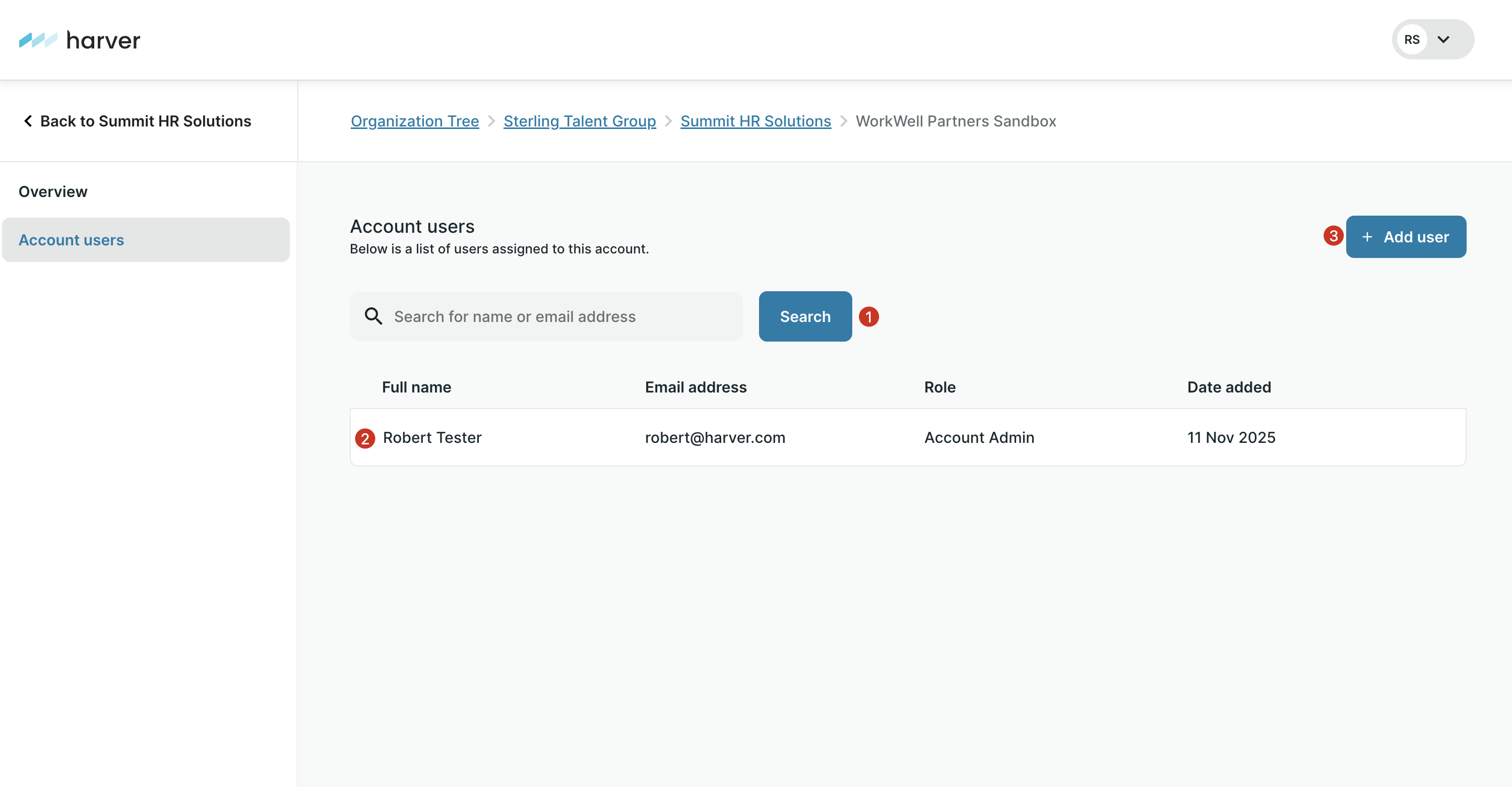1512x787 pixels.
Task: Click the RS user avatar
Action: tap(1412, 39)
